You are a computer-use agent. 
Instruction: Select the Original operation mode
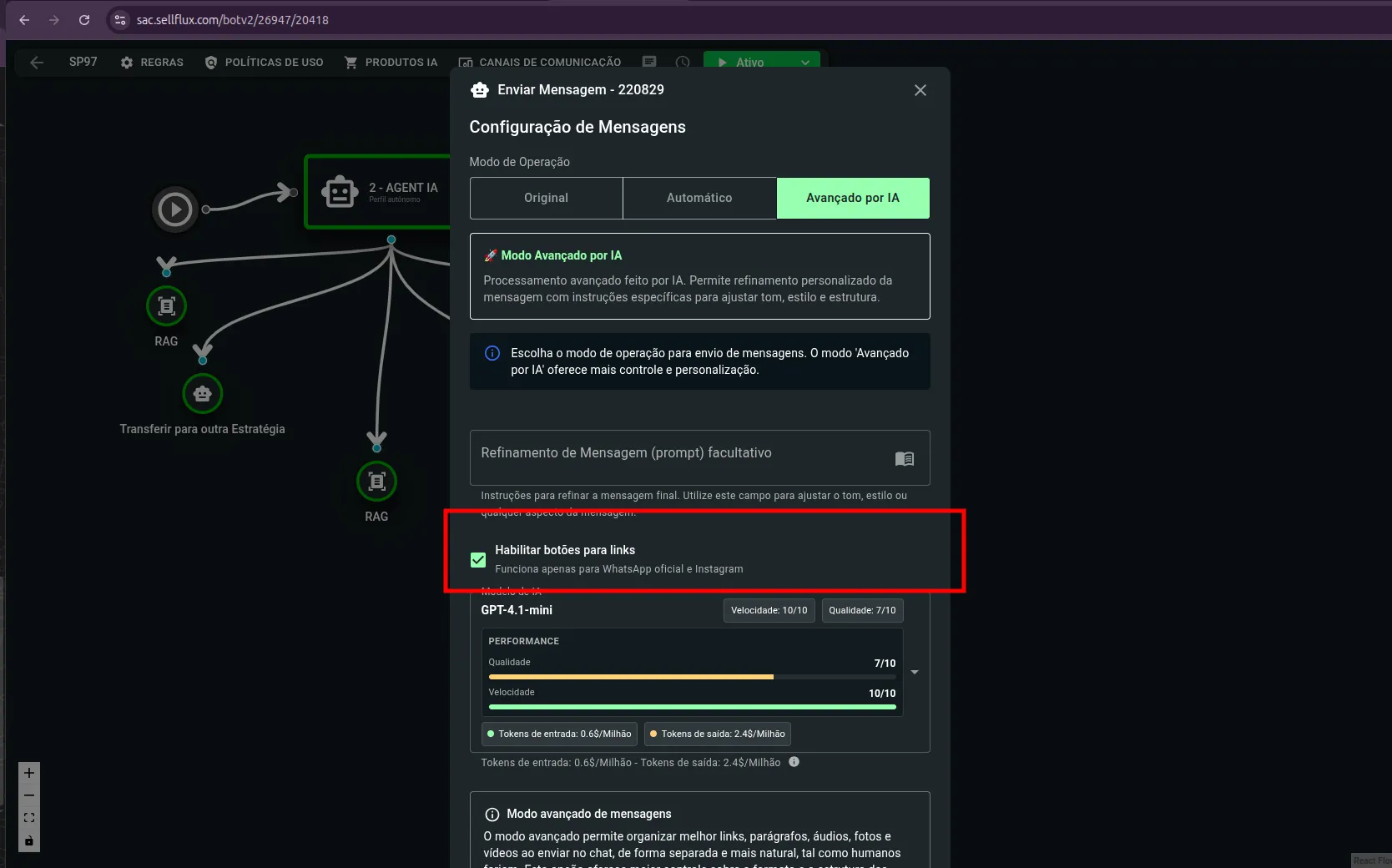point(546,198)
